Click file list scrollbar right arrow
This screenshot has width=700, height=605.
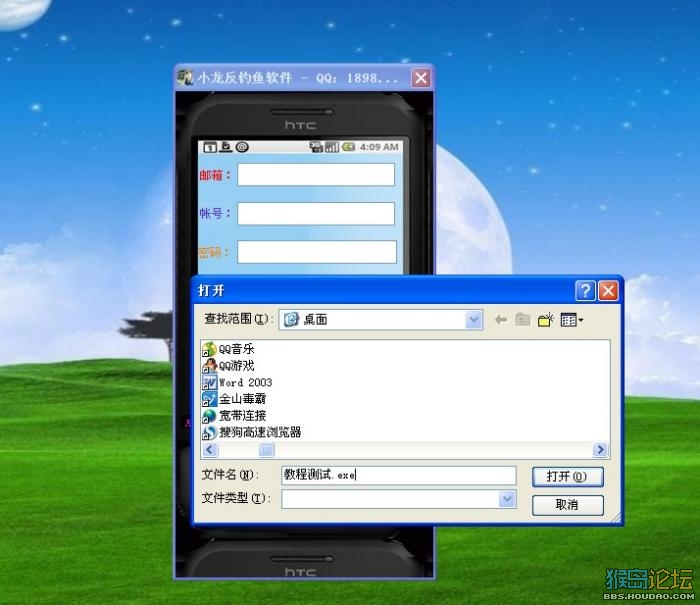(601, 450)
